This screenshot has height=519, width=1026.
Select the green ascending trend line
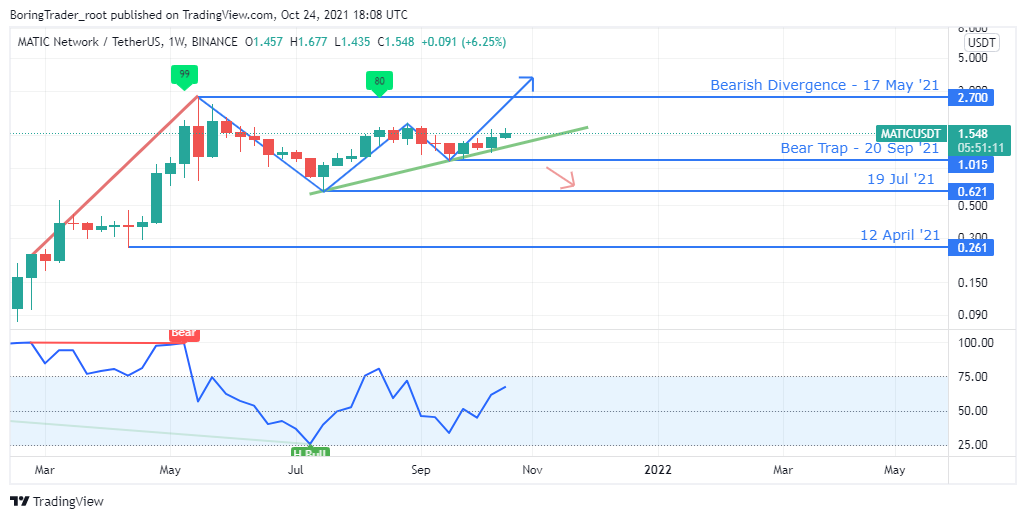[x=450, y=160]
